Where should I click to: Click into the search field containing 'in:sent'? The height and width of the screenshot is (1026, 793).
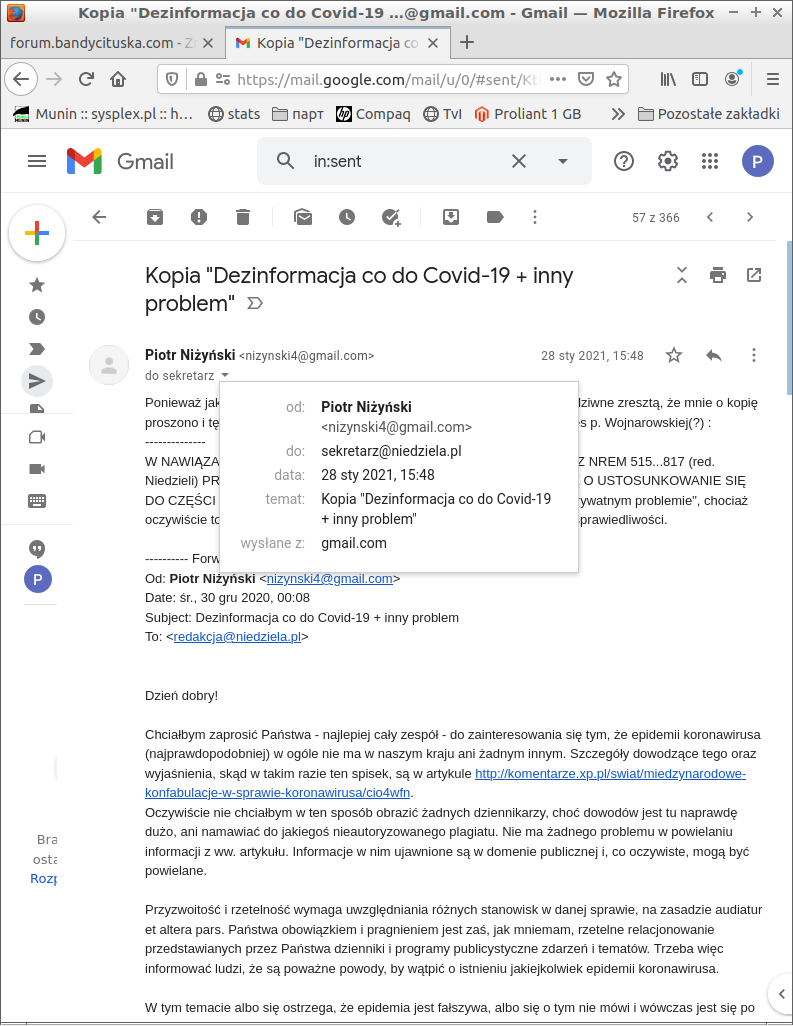pos(406,161)
